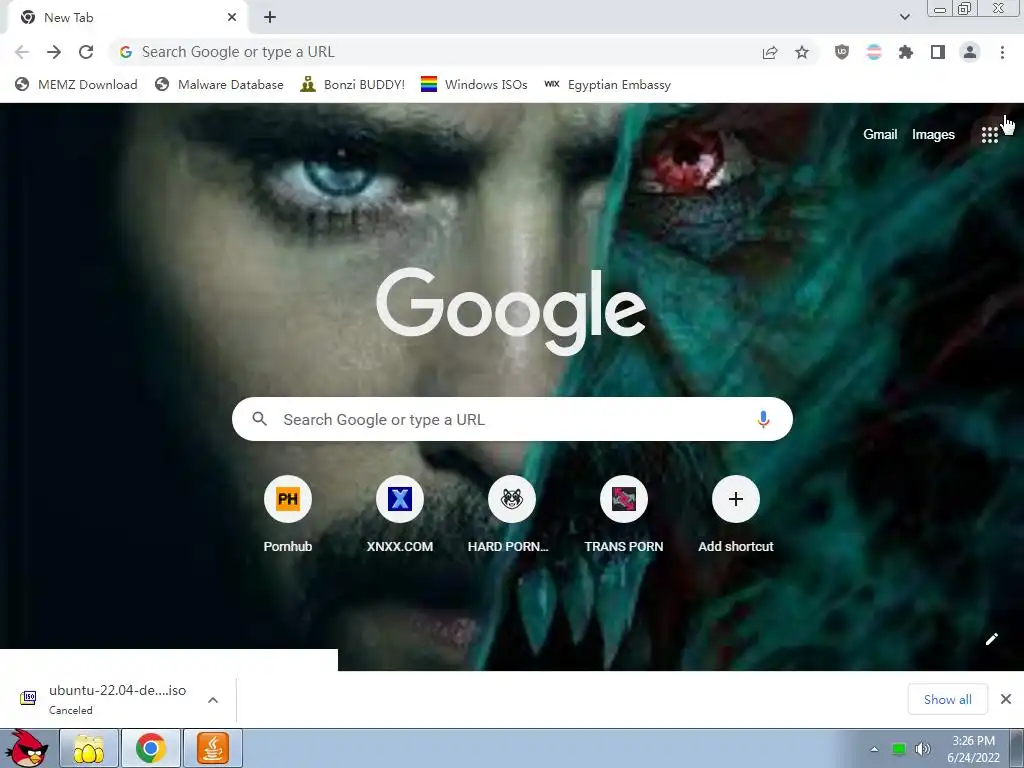Click the ISO file icon in downloads bar

(x=28, y=698)
